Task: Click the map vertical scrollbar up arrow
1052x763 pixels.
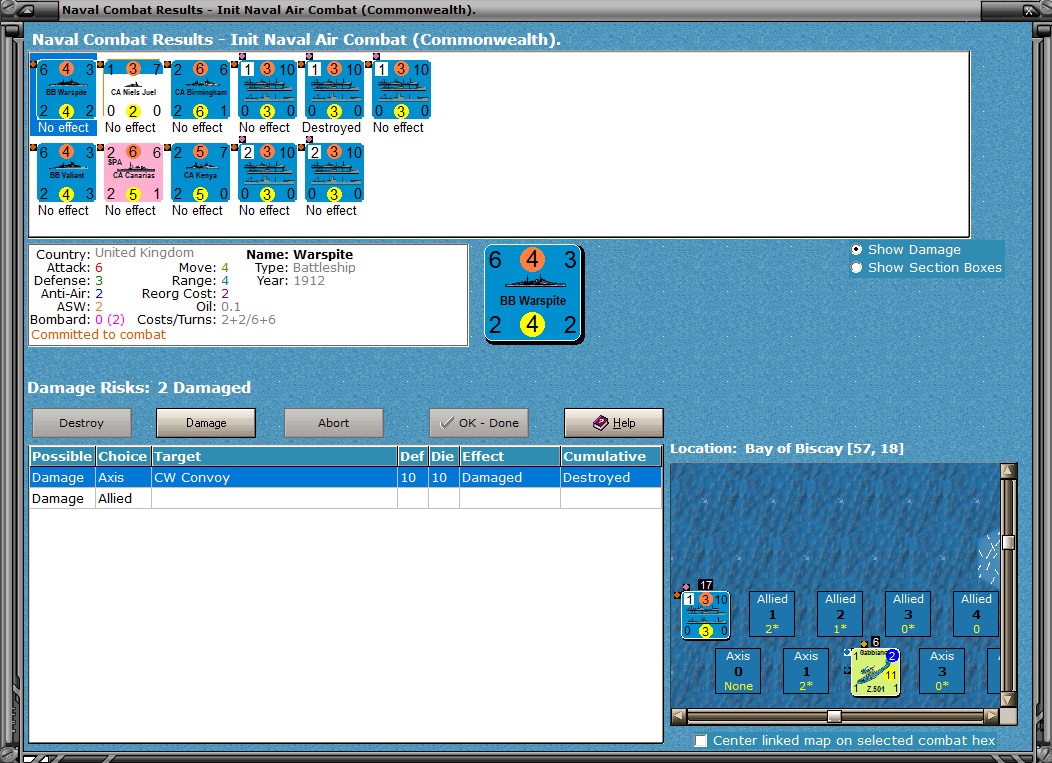Action: pyautogui.click(x=1008, y=471)
